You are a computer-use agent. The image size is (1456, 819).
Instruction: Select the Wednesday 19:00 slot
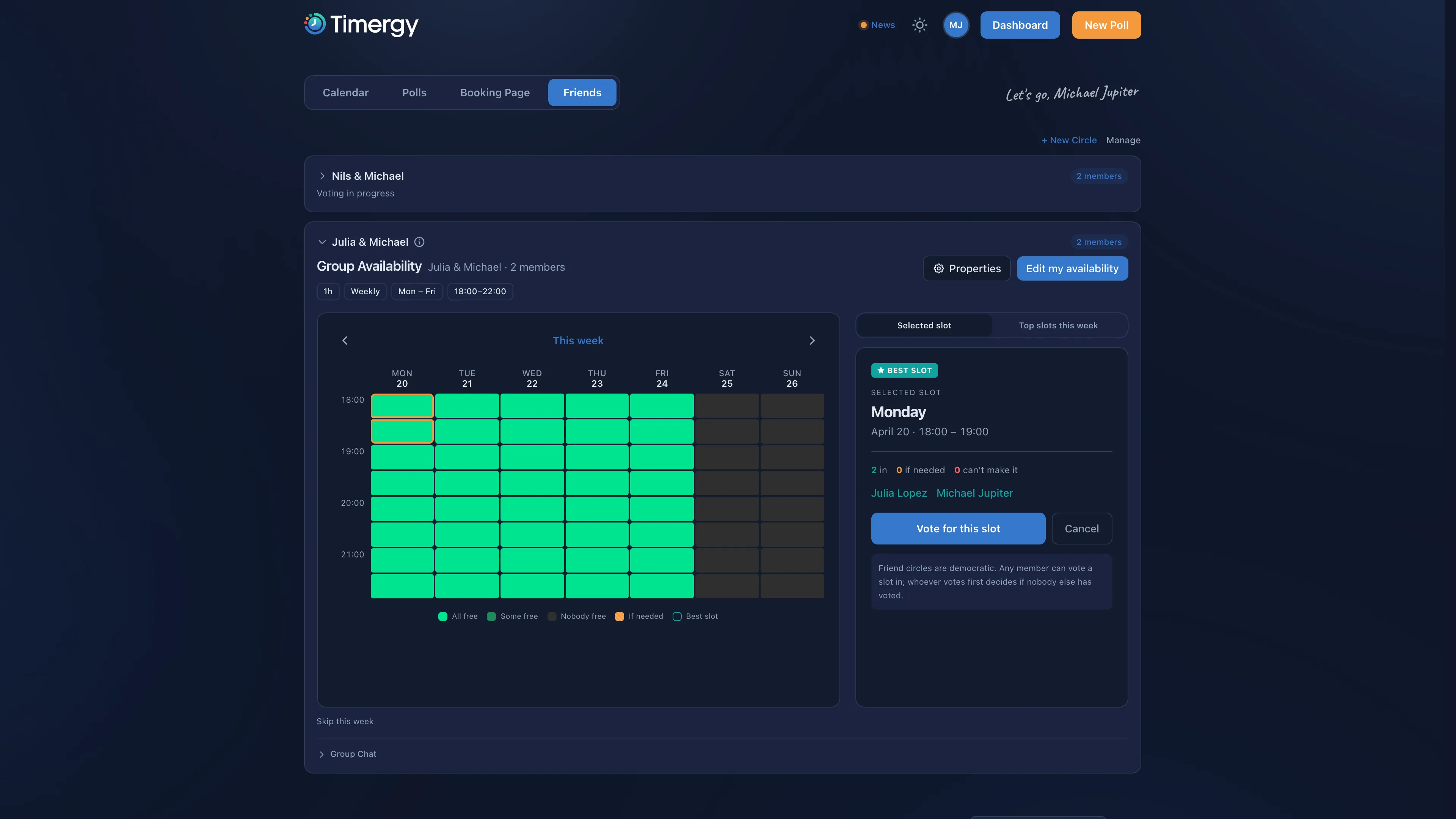point(532,457)
